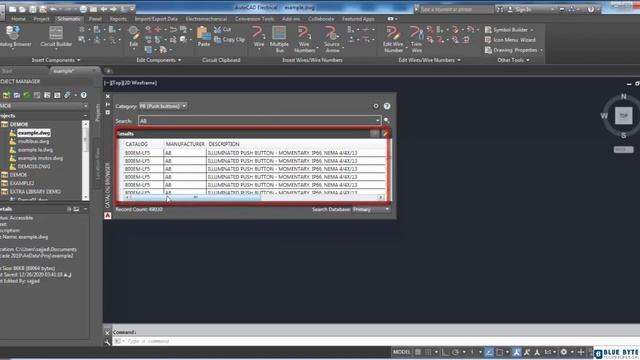Open the Panel ribbon tab
This screenshot has height=360, width=640.
pyautogui.click(x=95, y=19)
